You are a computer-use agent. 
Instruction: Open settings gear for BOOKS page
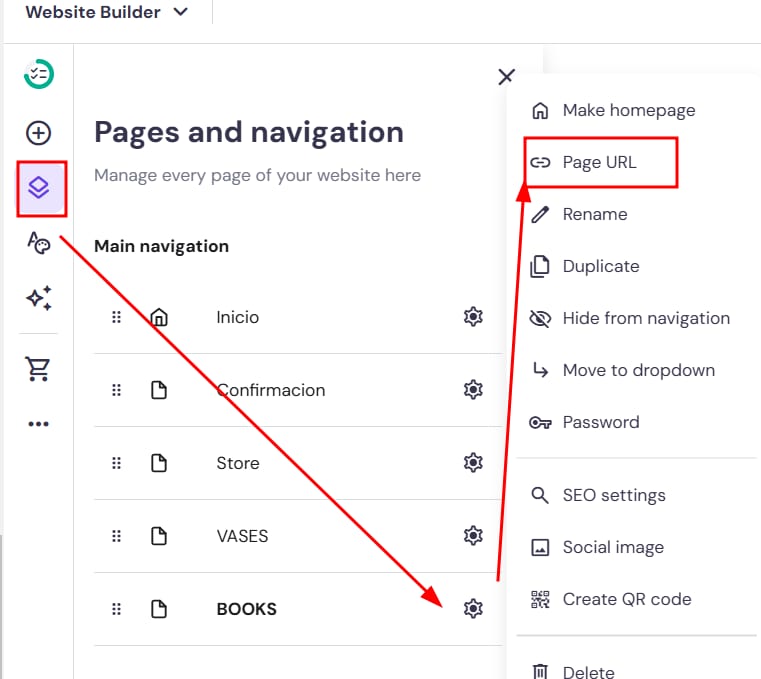coord(473,609)
